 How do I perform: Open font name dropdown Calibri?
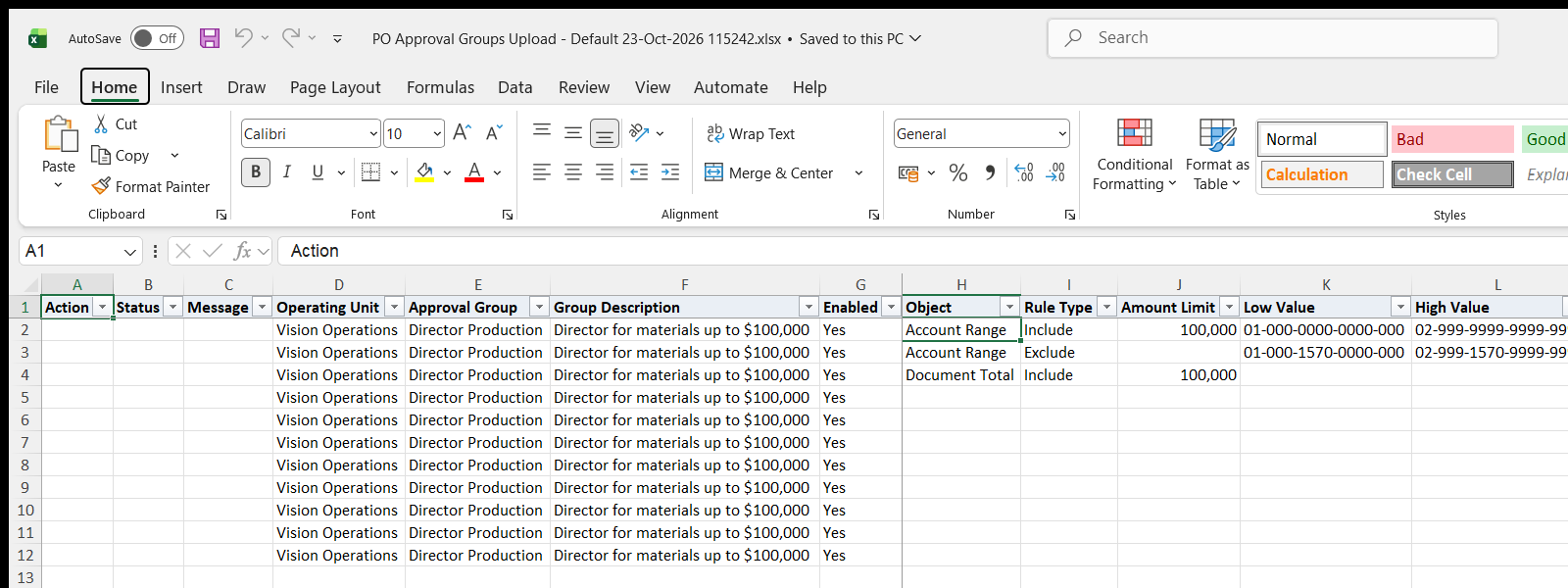[373, 133]
